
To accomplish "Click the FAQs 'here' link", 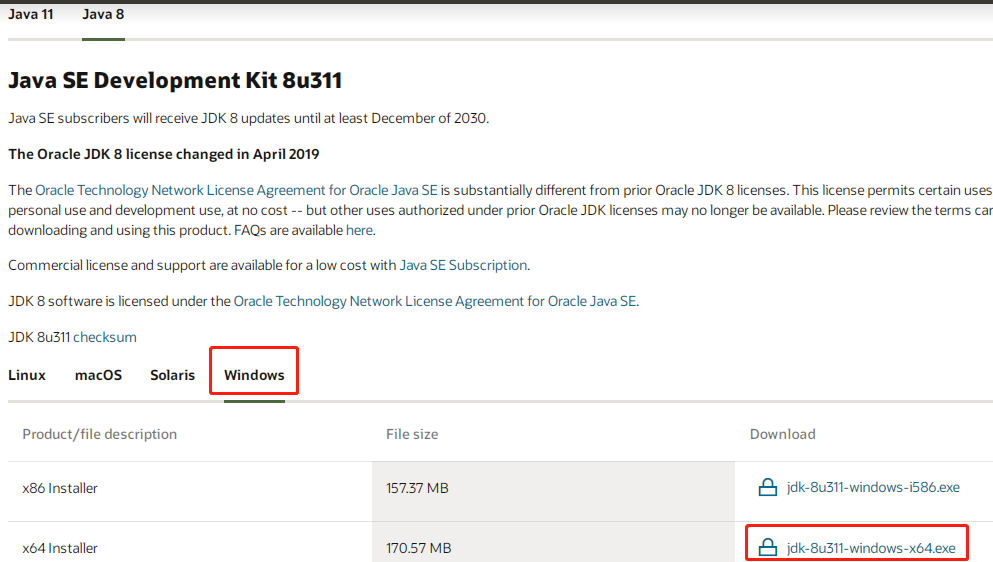I will (x=359, y=230).
